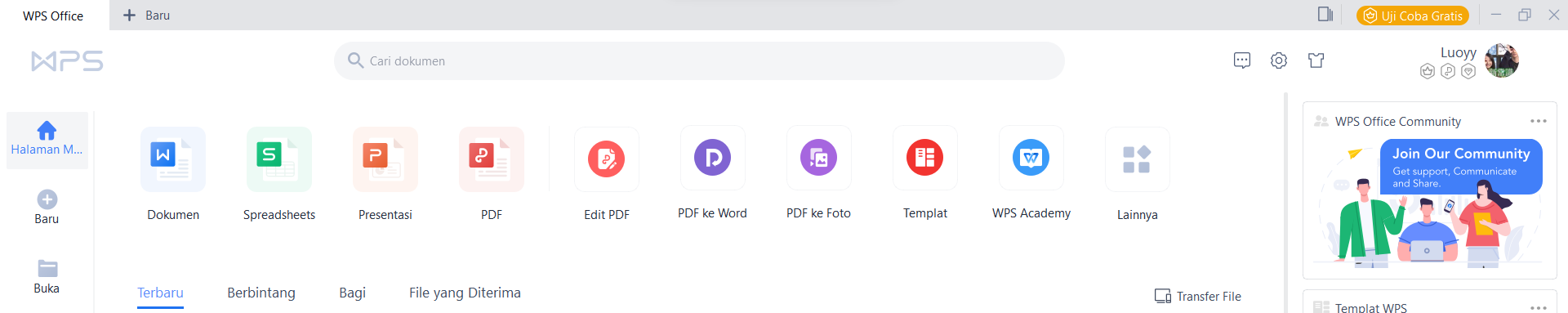The image size is (1568, 313).
Task: Open a new Baru tab in title bar
Action: (146, 15)
